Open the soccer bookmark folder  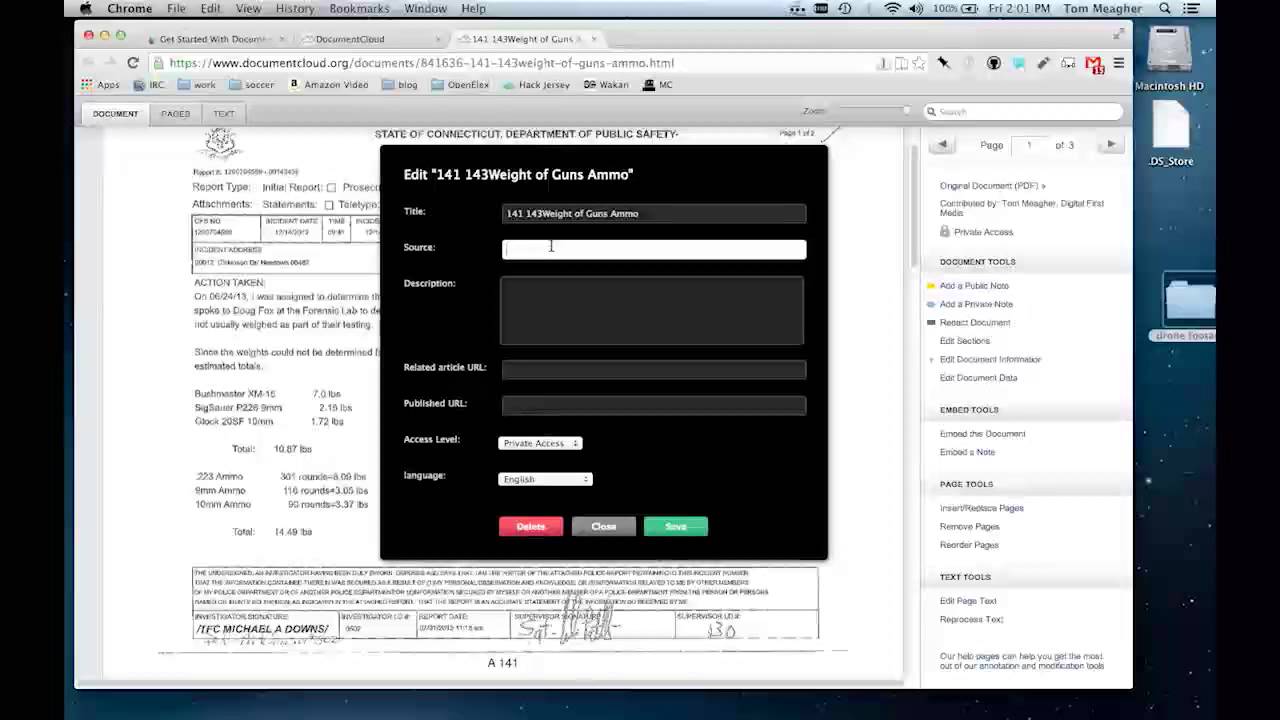[x=251, y=85]
